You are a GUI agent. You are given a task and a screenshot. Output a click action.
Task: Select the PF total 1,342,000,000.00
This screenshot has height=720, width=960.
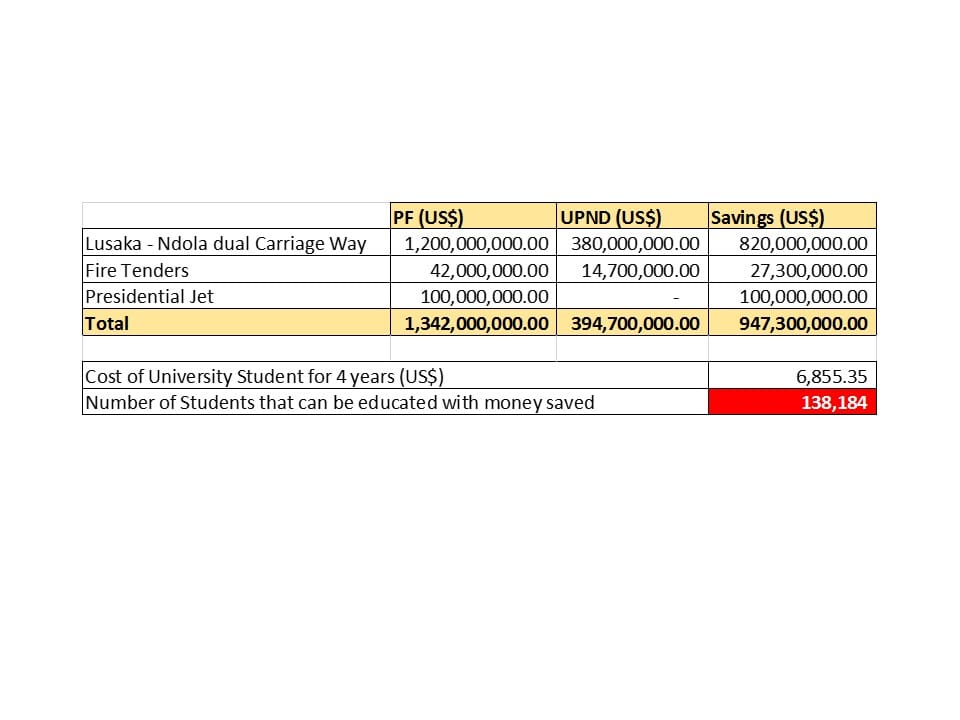click(x=473, y=323)
